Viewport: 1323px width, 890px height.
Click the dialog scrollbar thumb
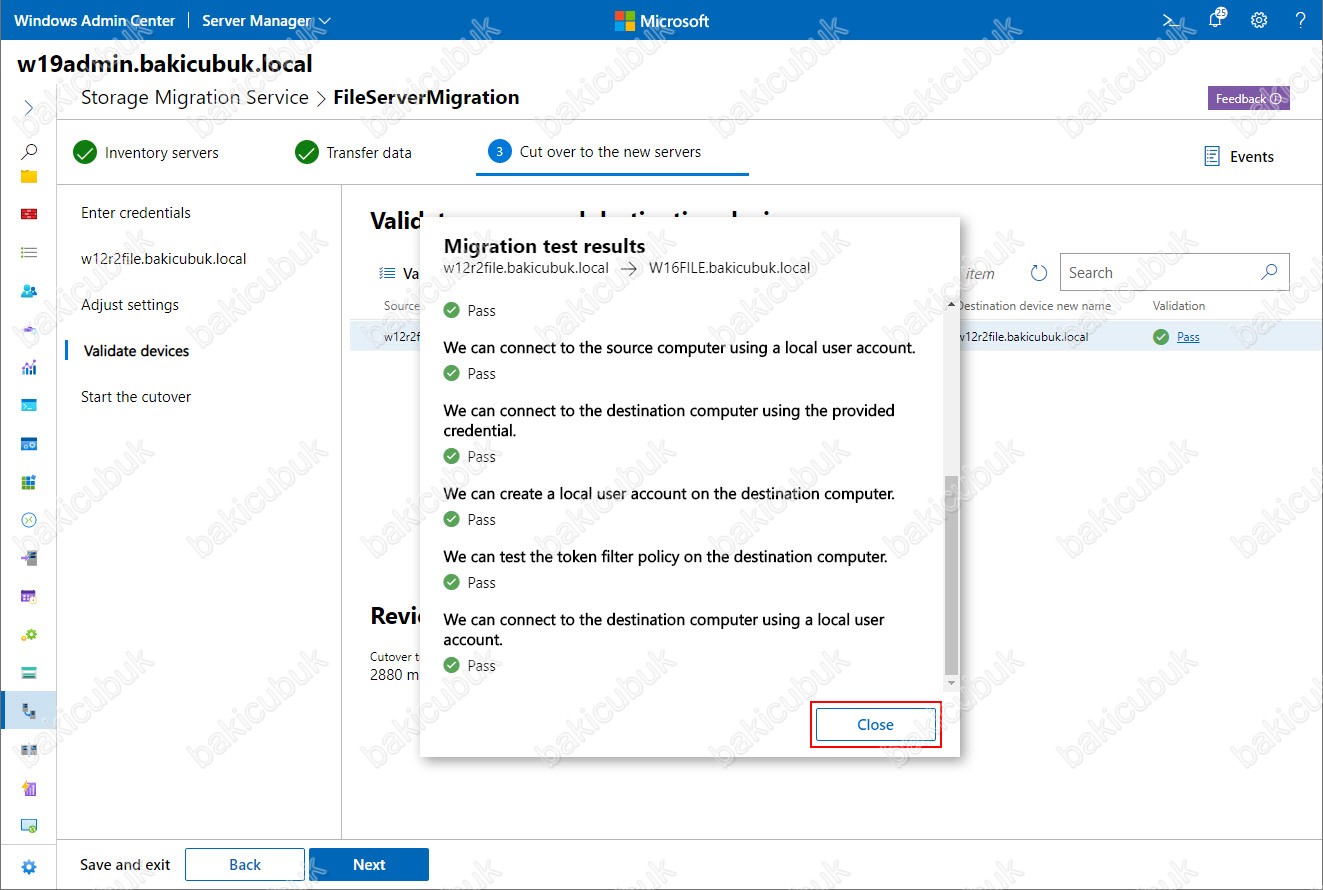coord(951,574)
